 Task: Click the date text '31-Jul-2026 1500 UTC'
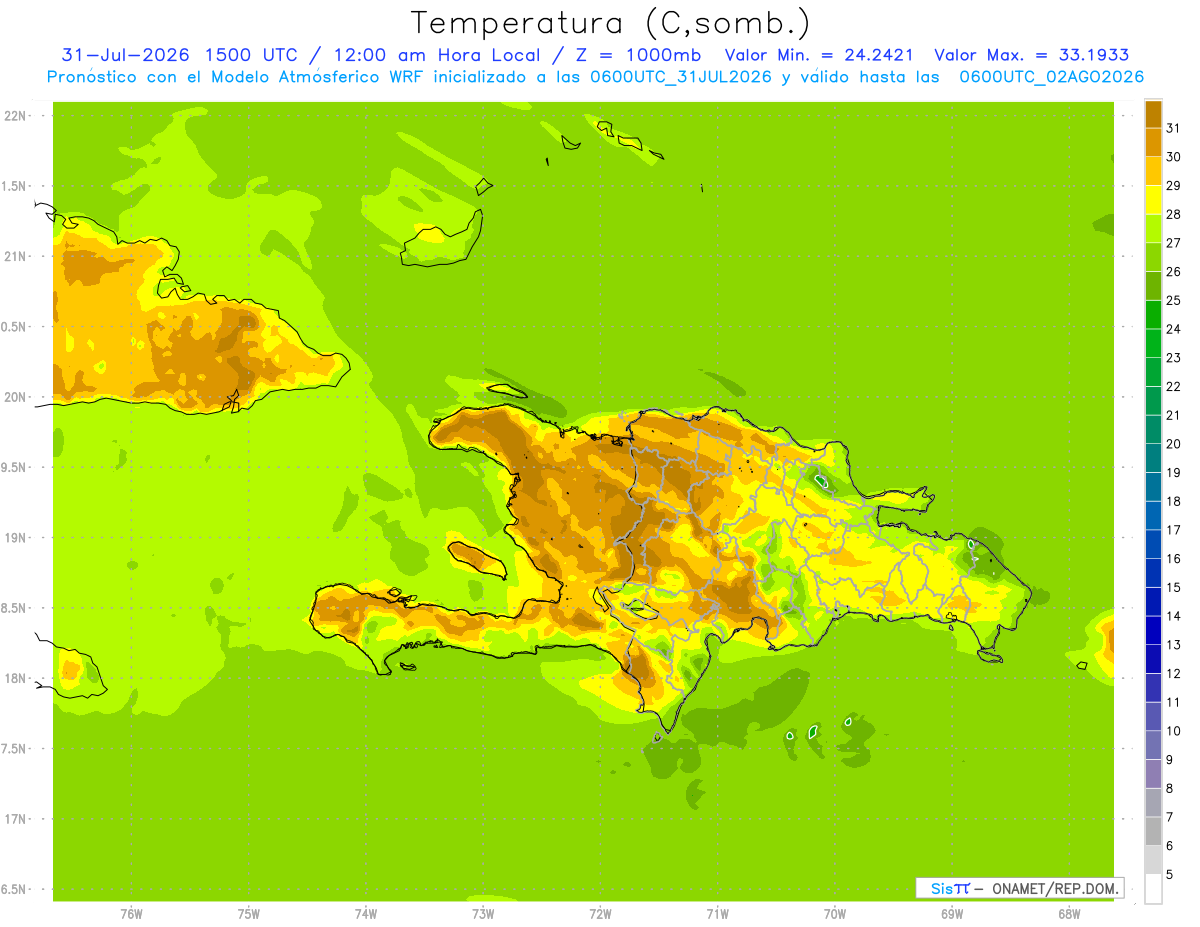point(180,55)
